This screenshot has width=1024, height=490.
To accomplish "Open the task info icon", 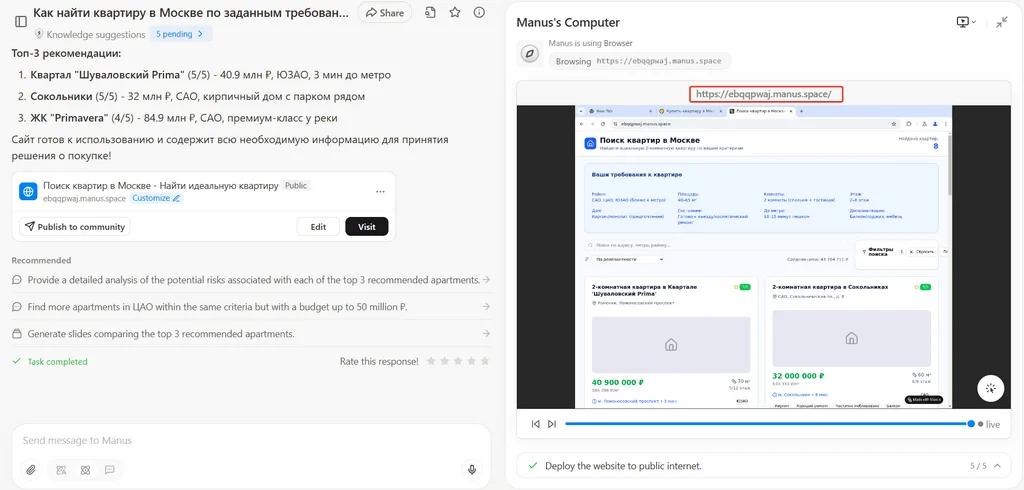I will coord(479,13).
